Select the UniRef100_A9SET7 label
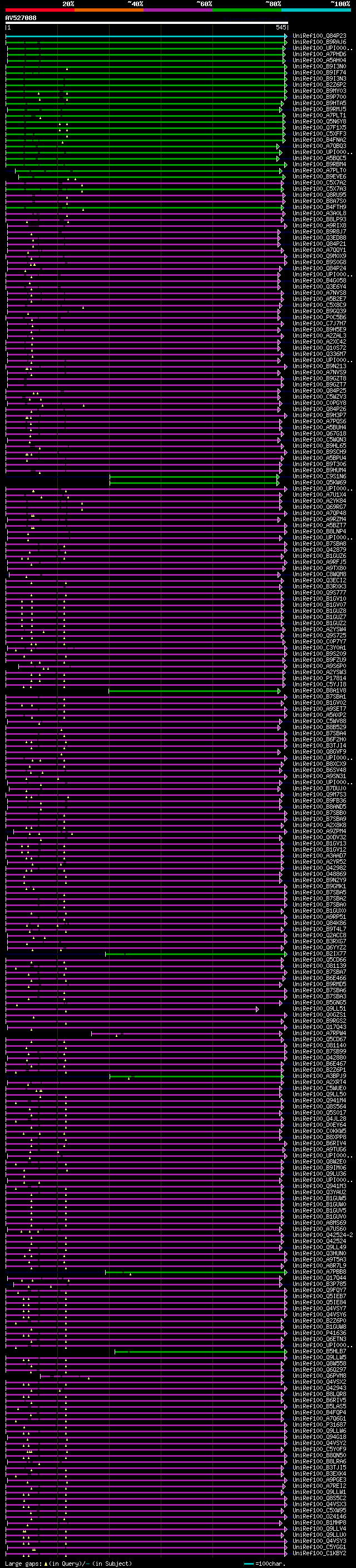 (x=319, y=709)
